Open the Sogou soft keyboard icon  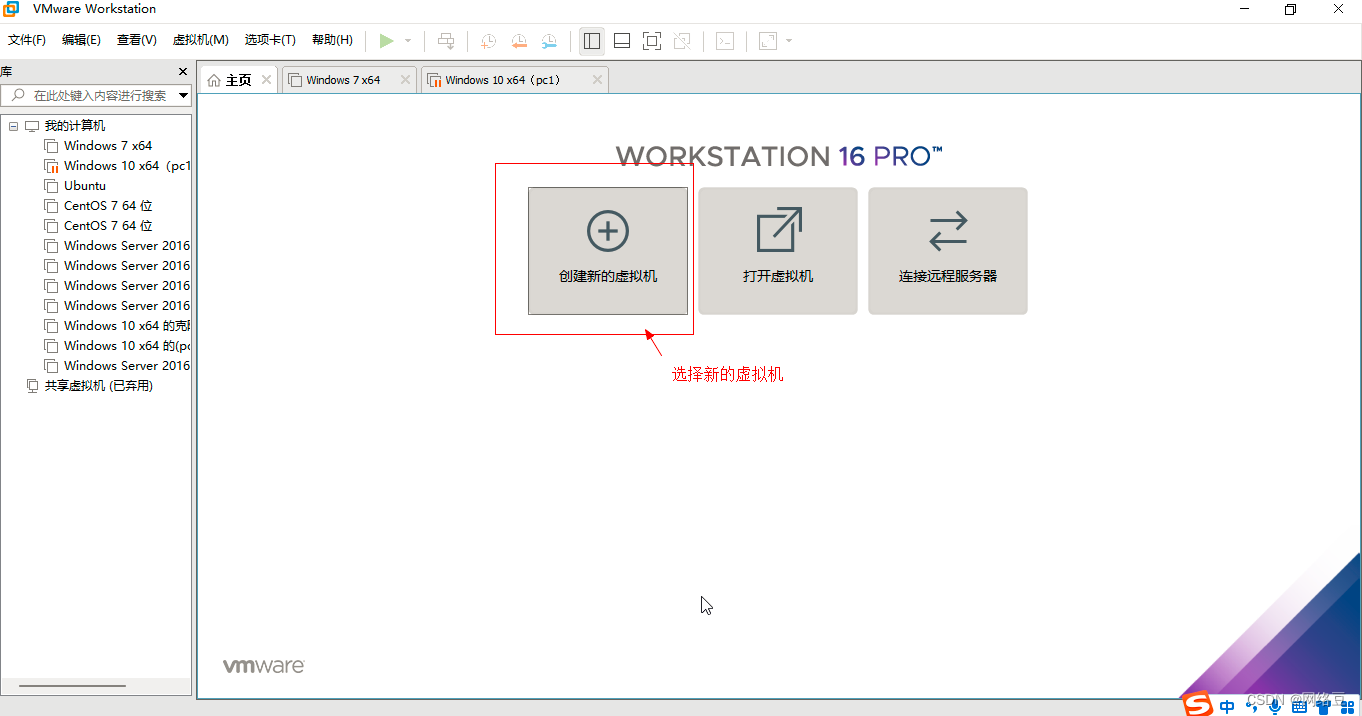1299,706
